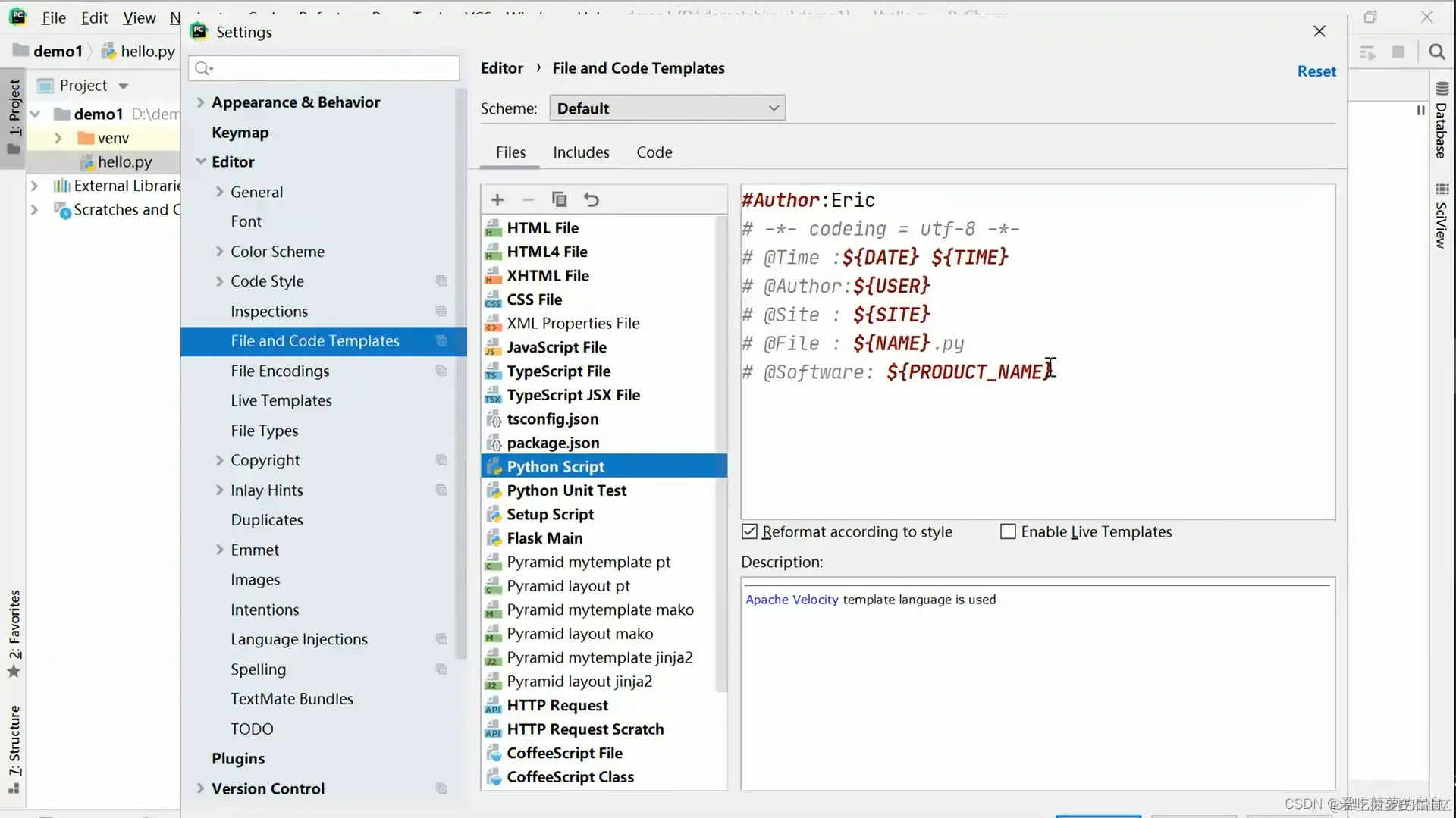Open the Favorites tool window
This screenshot has height=818, width=1456.
point(14,633)
